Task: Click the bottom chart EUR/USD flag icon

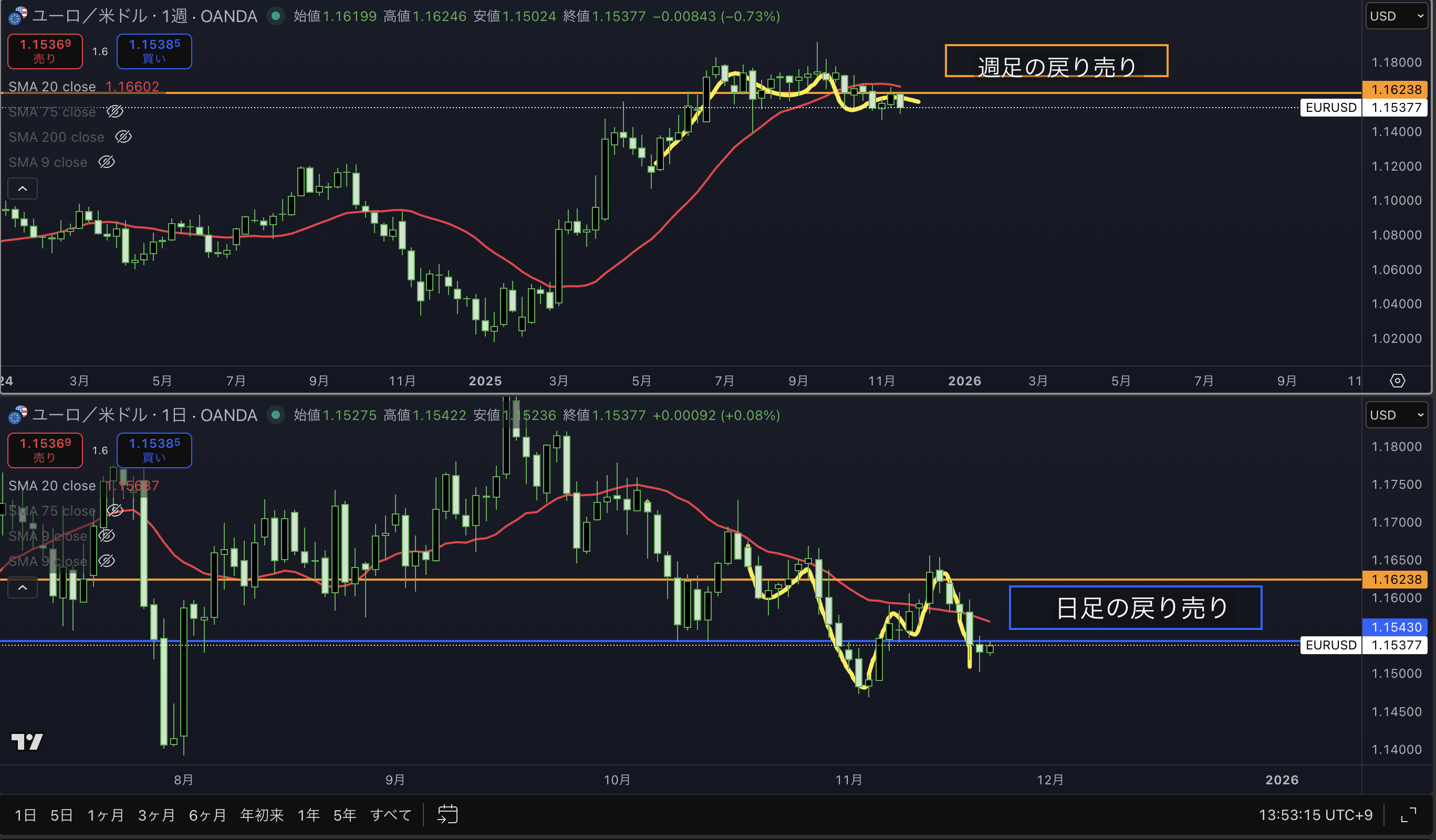Action: pos(17,415)
